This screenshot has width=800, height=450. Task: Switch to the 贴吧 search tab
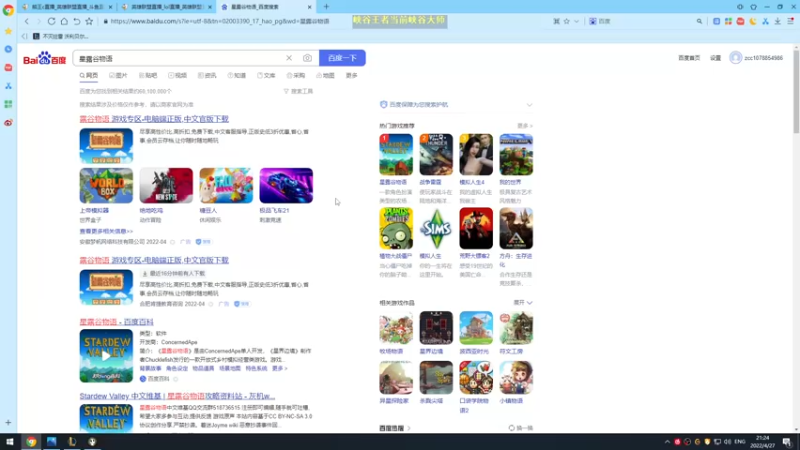click(148, 76)
